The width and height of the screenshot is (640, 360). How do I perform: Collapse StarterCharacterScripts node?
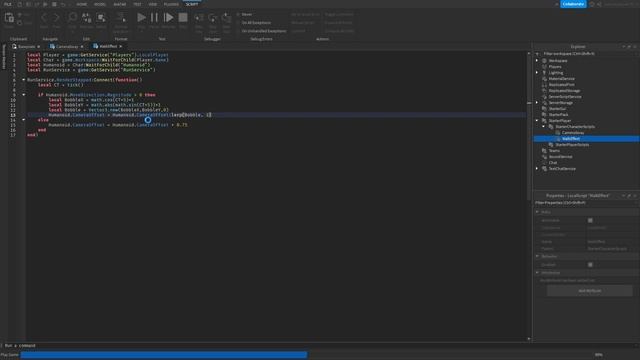(x=544, y=127)
